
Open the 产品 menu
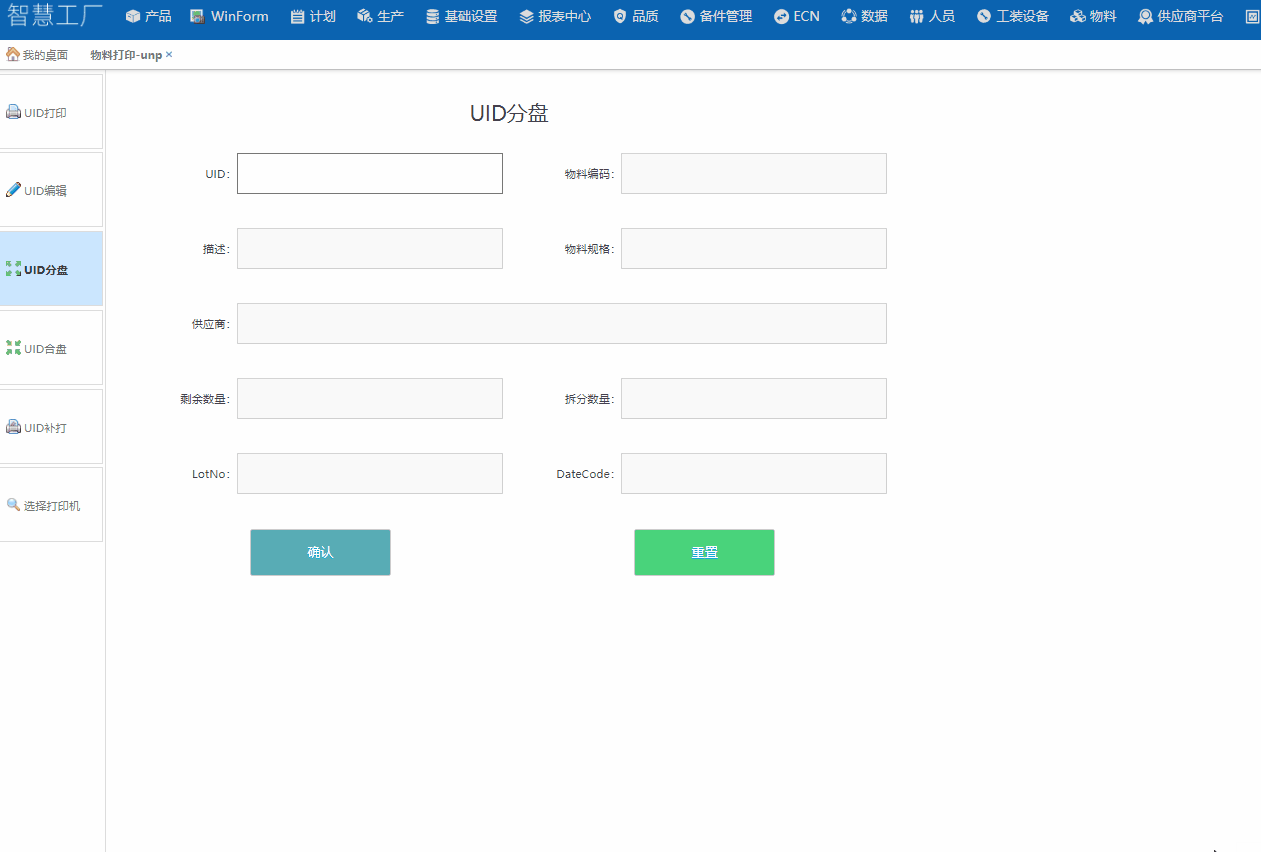point(148,17)
